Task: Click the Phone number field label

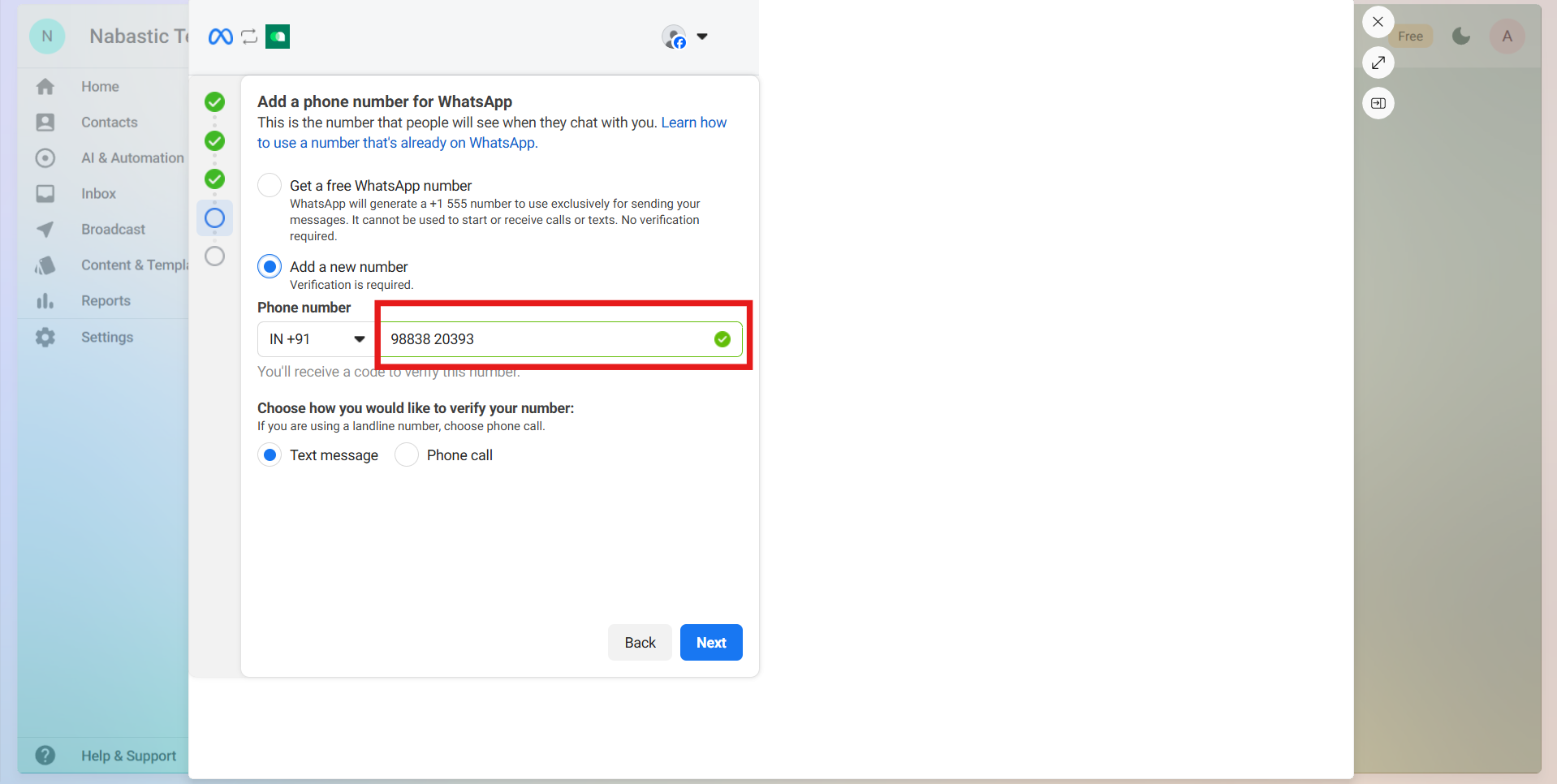Action: coord(304,308)
